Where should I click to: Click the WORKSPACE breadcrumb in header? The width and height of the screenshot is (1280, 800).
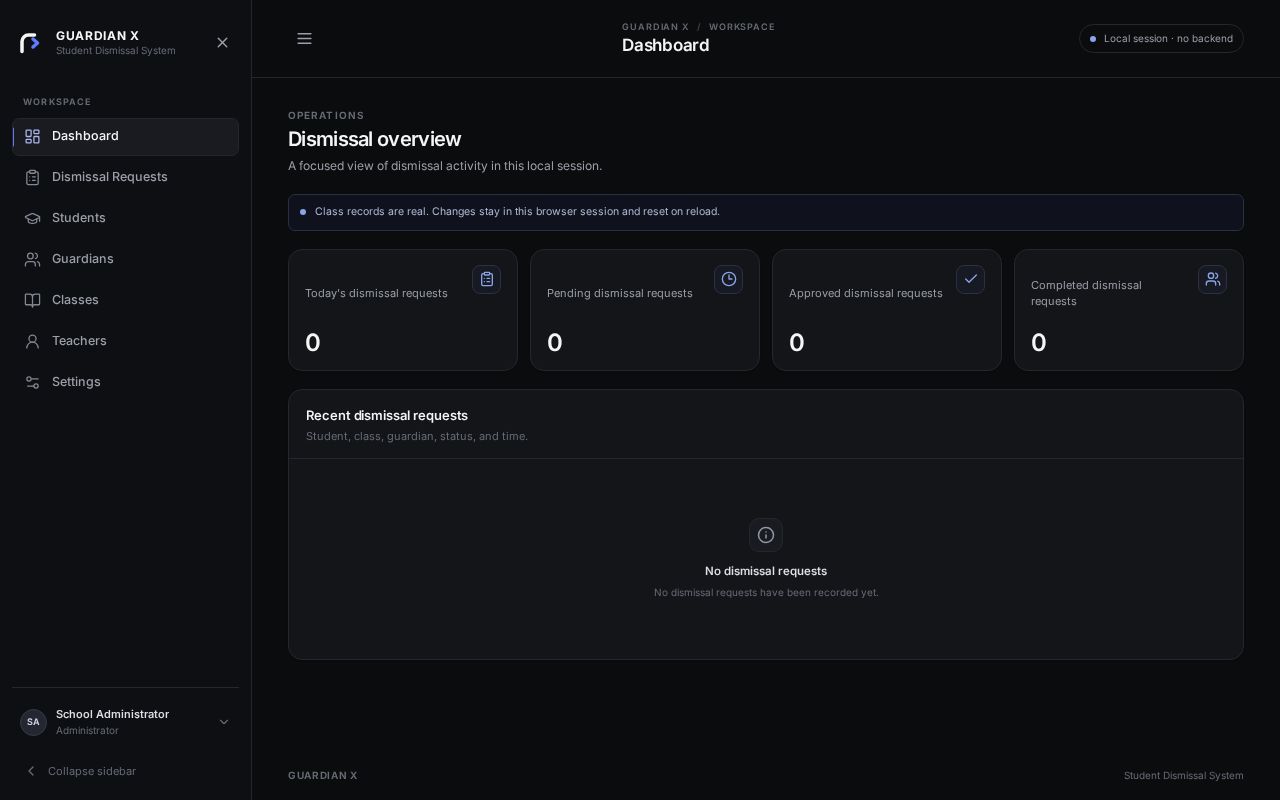742,27
